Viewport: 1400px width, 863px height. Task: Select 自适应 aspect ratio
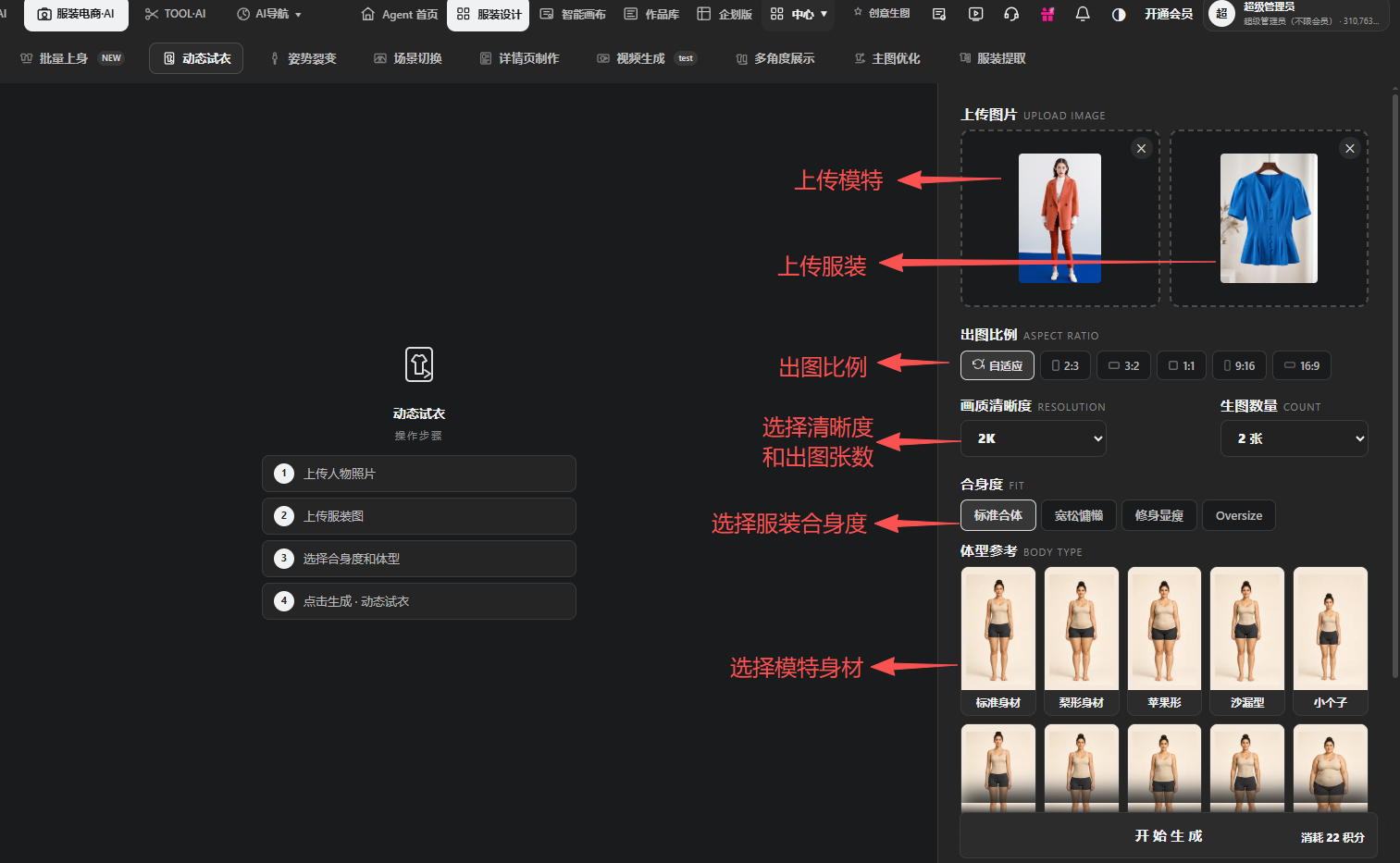997,365
